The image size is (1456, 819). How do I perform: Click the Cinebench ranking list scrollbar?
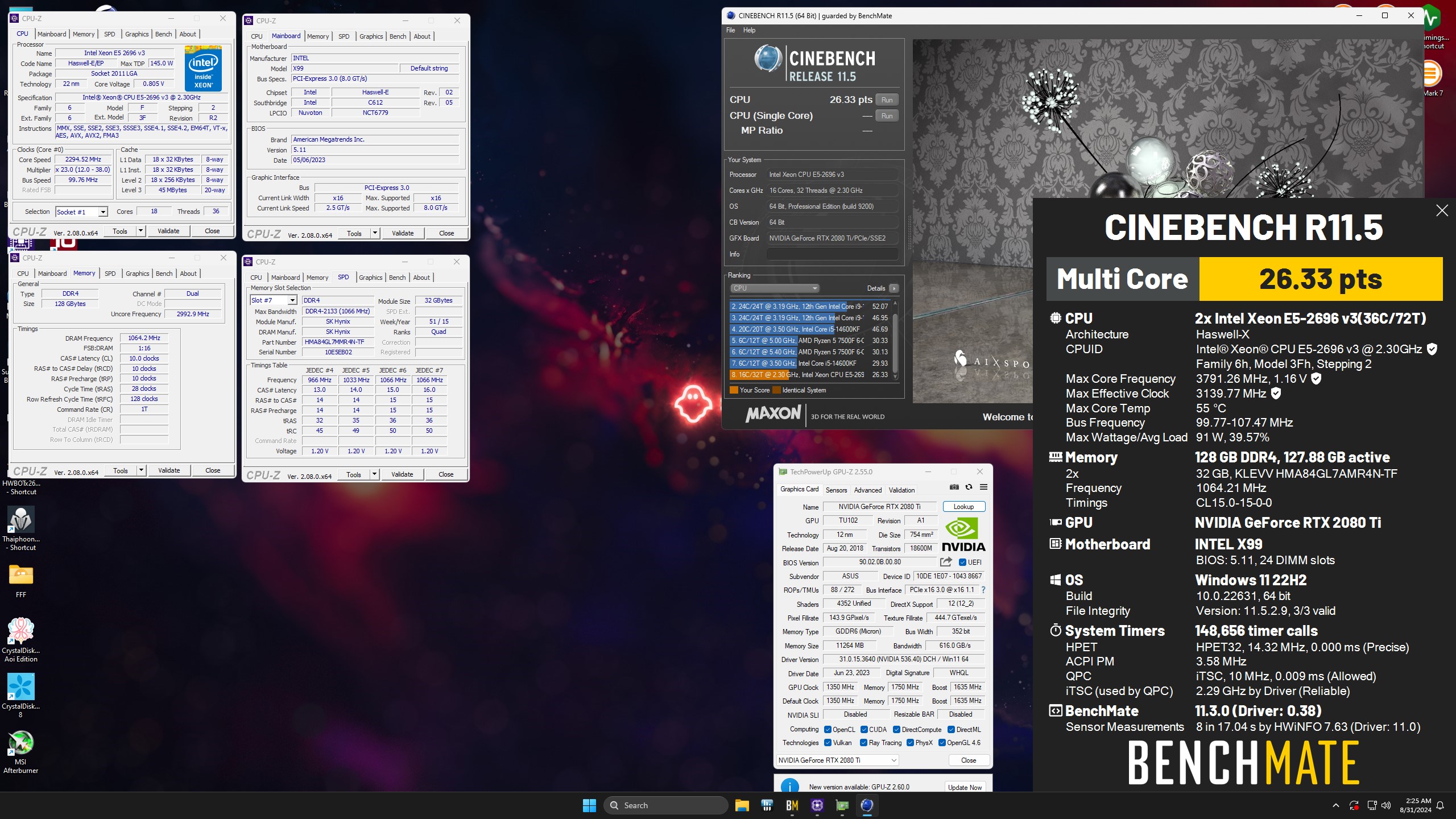[896, 340]
